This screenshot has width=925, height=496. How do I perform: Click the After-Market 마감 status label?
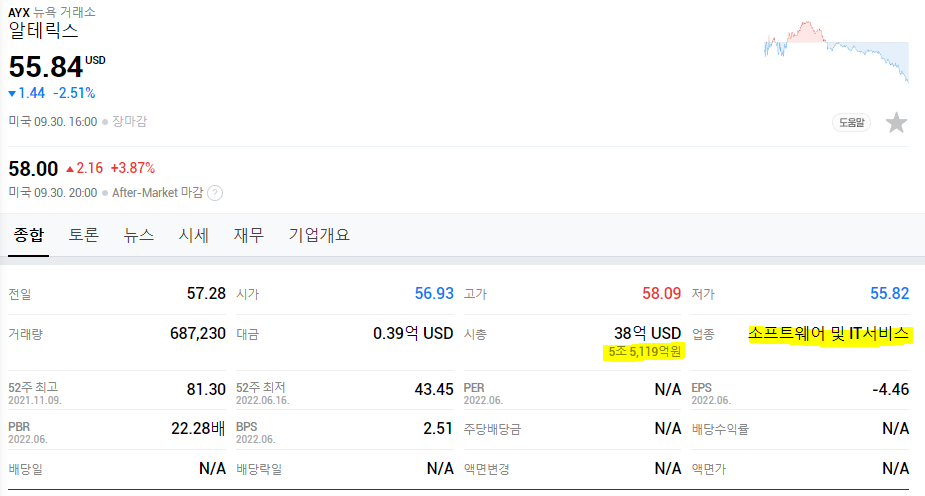pyautogui.click(x=158, y=193)
